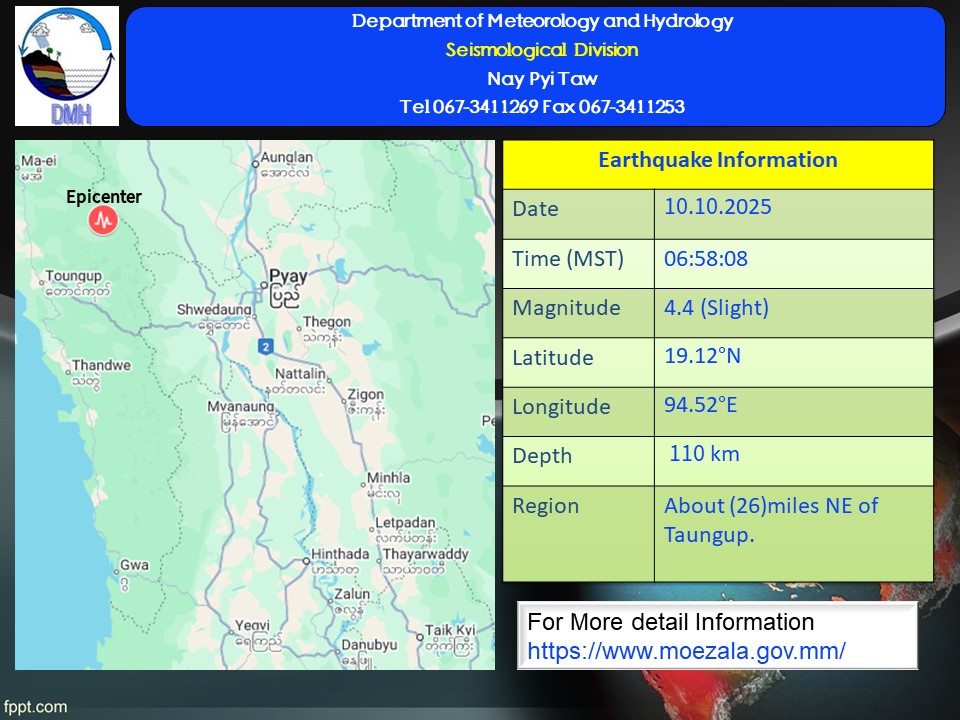Viewport: 960px width, 720px height.
Task: Click the DMH logo in the header
Action: click(67, 66)
